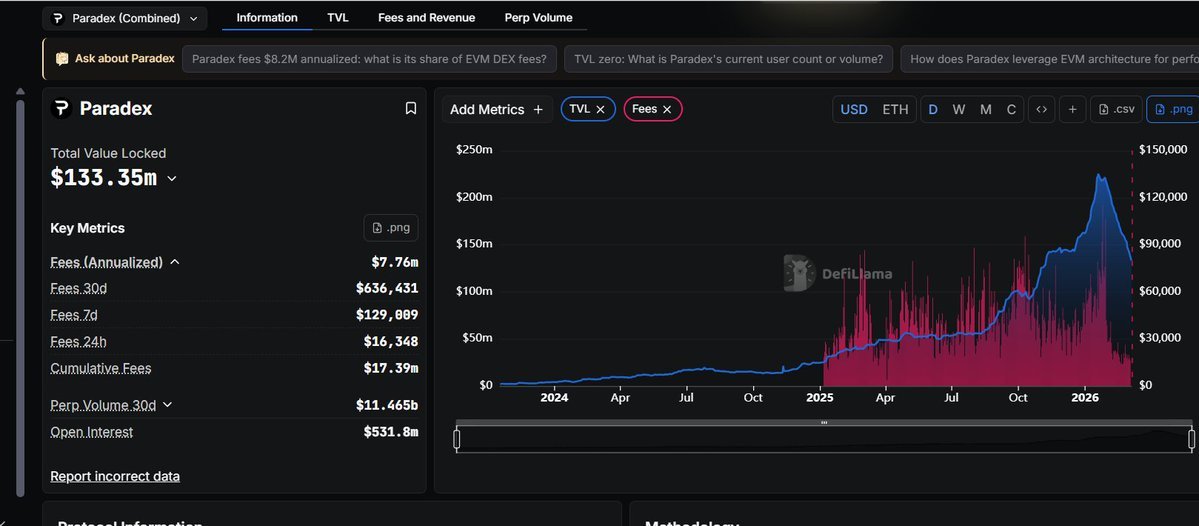This screenshot has width=1199, height=526.
Task: Click the right handle of the range slider
Action: point(1191,439)
